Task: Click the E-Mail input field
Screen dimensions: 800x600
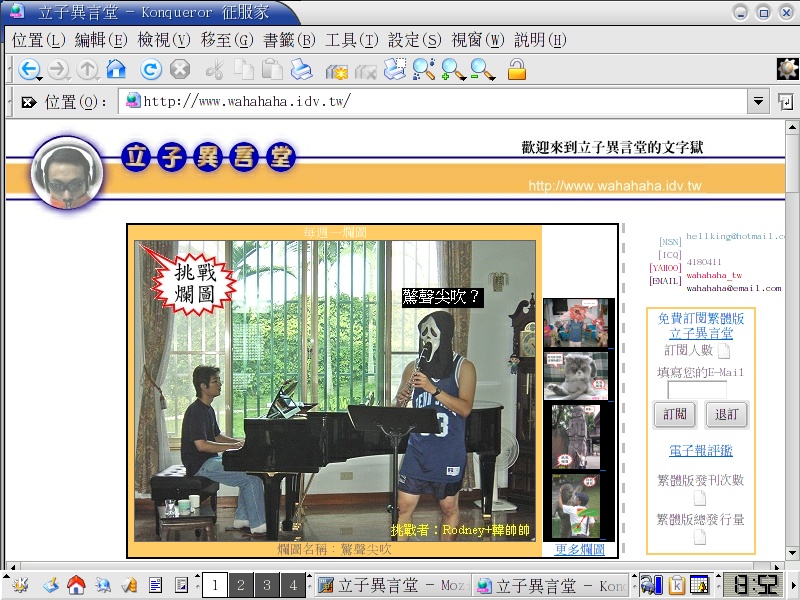Action: (696, 391)
